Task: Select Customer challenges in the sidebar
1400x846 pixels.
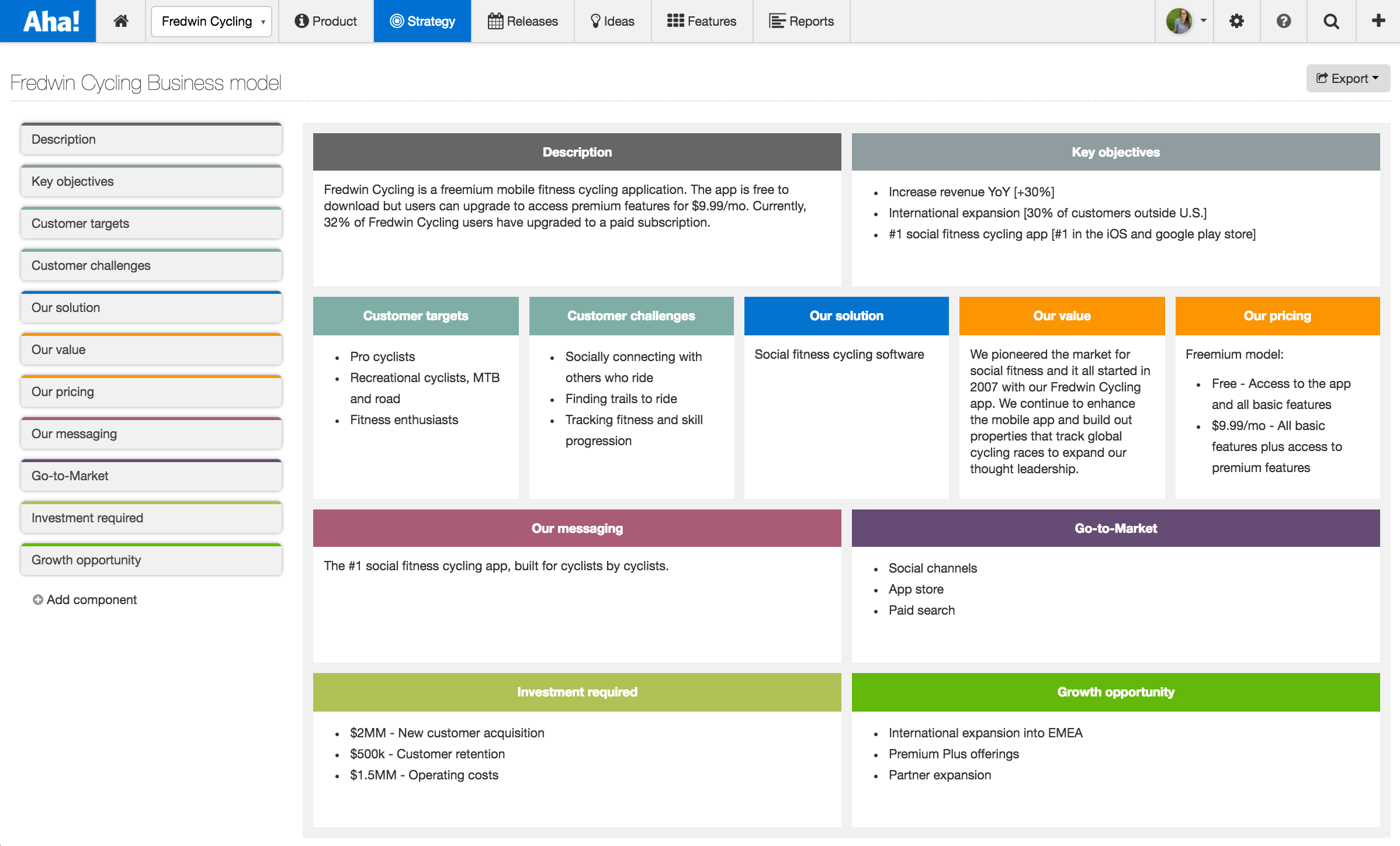Action: coord(151,265)
